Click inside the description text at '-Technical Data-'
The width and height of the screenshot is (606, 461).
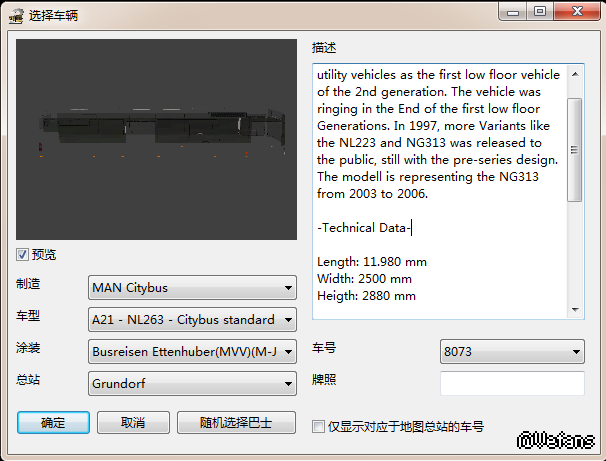click(x=364, y=228)
